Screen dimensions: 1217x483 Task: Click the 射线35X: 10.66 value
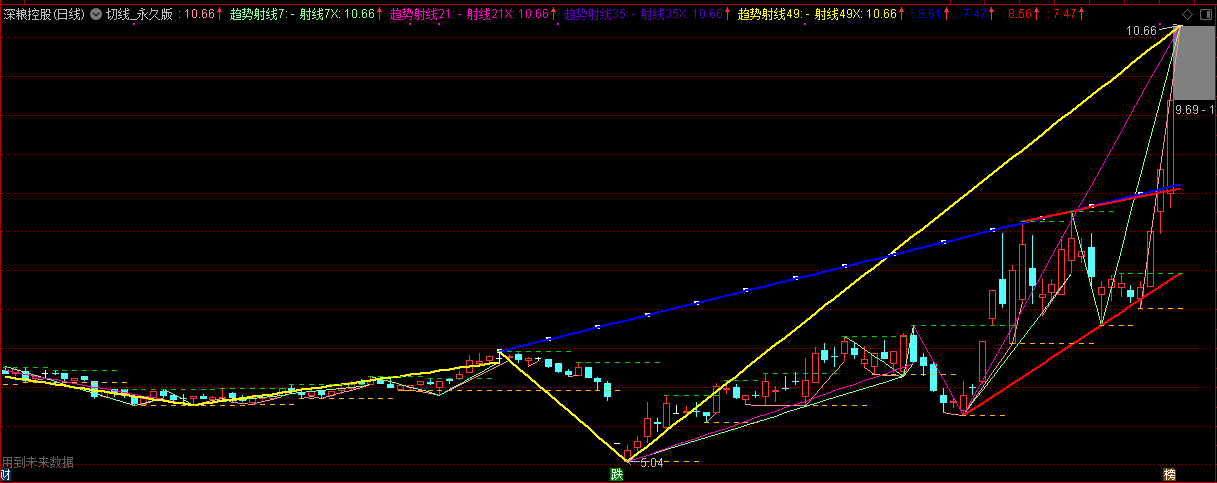tap(682, 14)
